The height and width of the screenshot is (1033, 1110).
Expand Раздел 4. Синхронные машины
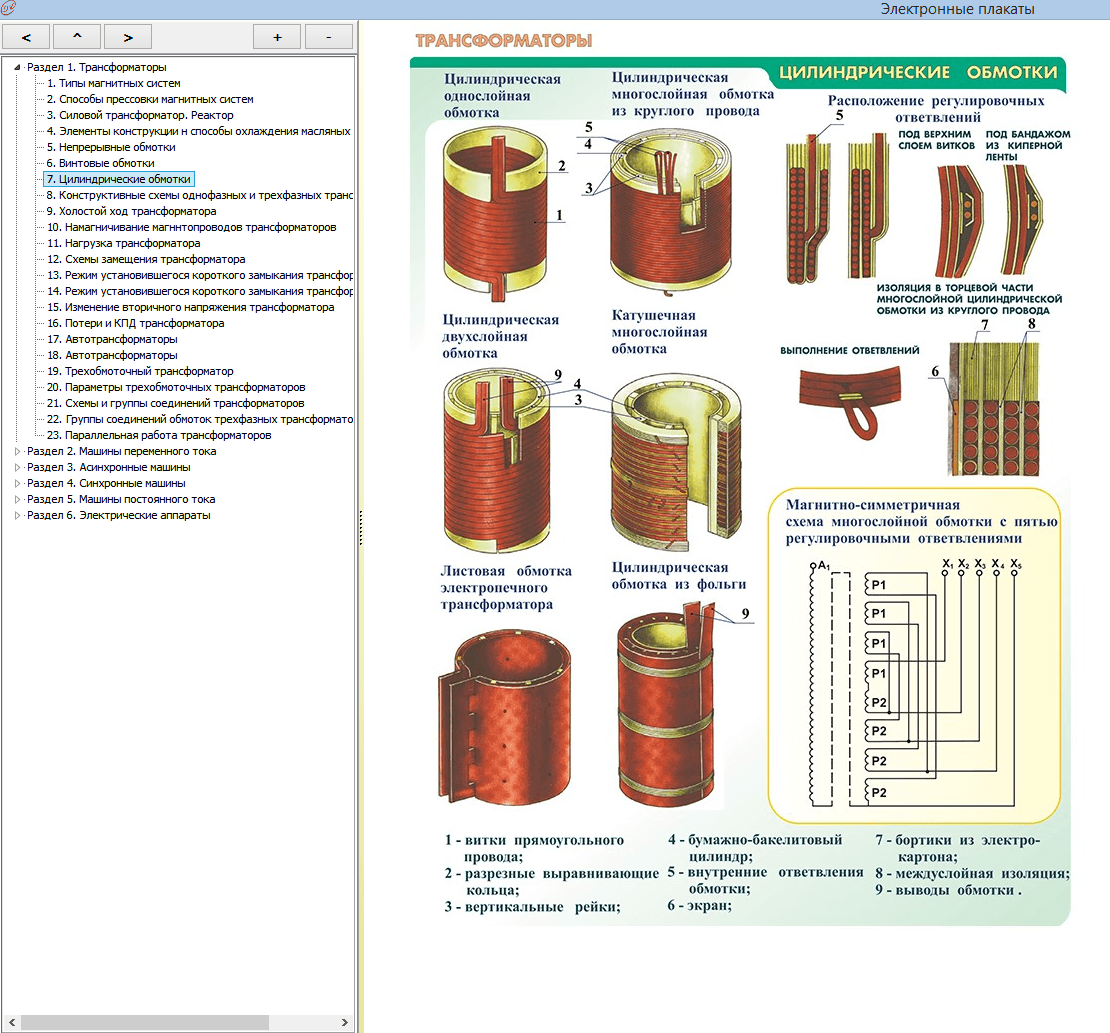click(17, 483)
